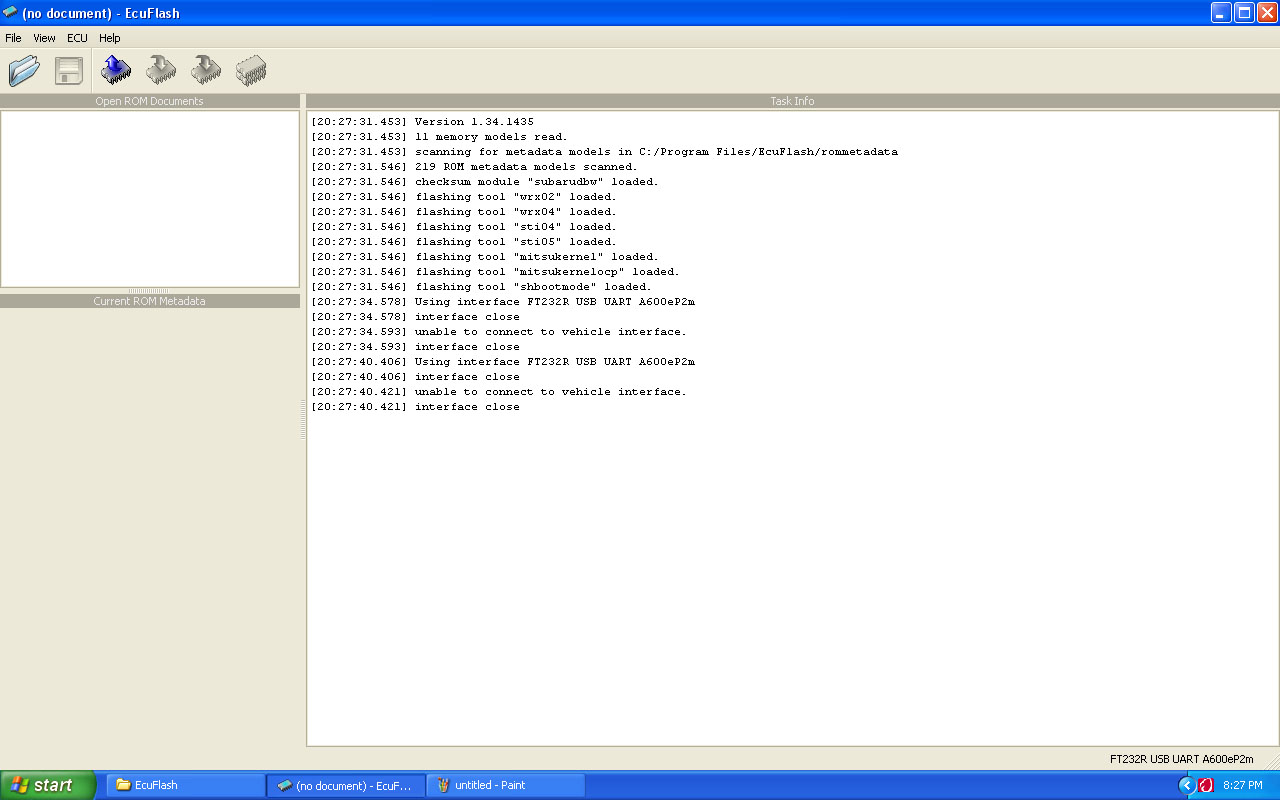Viewport: 1280px width, 800px height.
Task: Click the Version 1.34.1435 log line
Action: tap(422, 122)
